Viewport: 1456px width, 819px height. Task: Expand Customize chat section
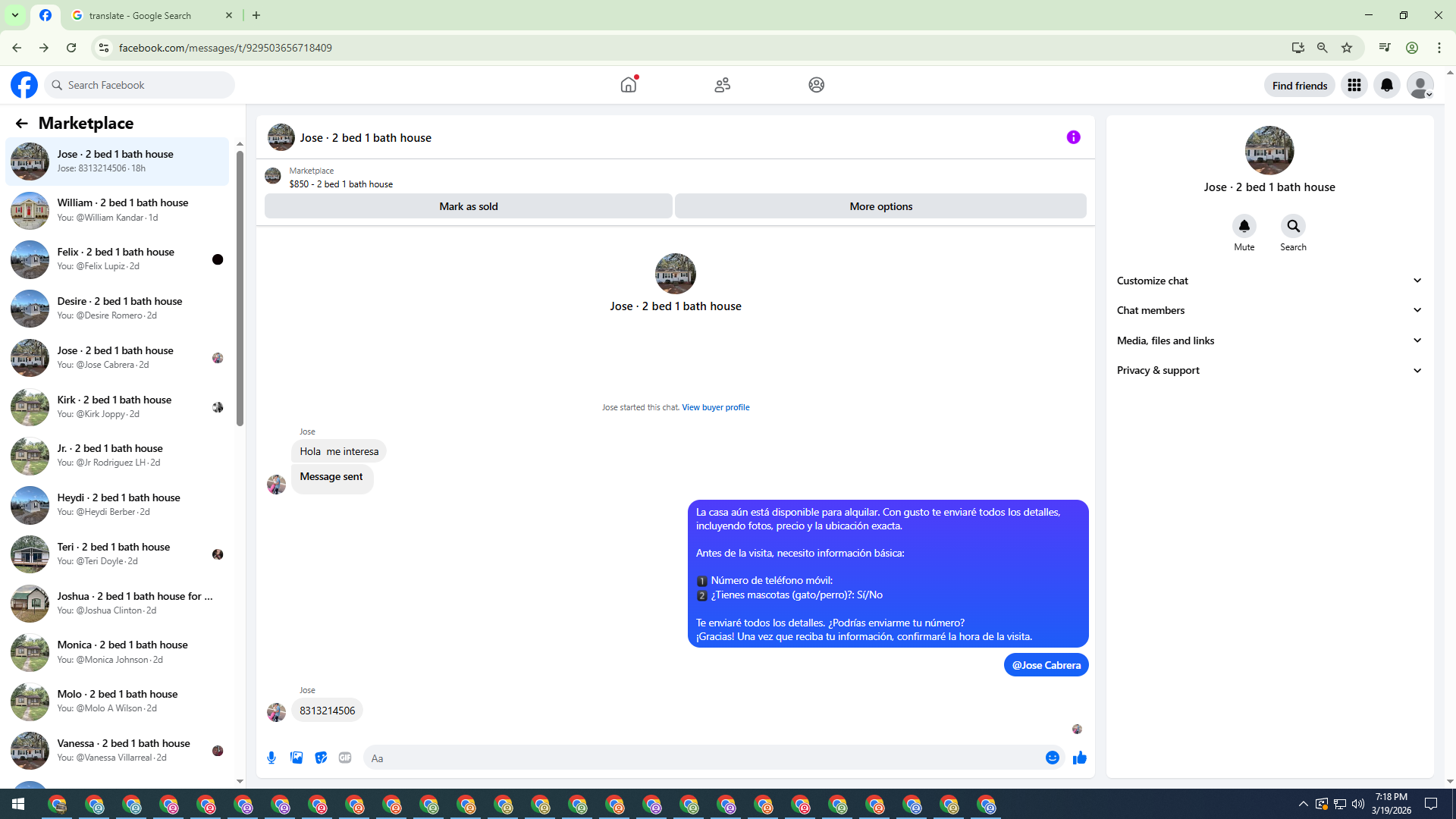click(x=1269, y=281)
